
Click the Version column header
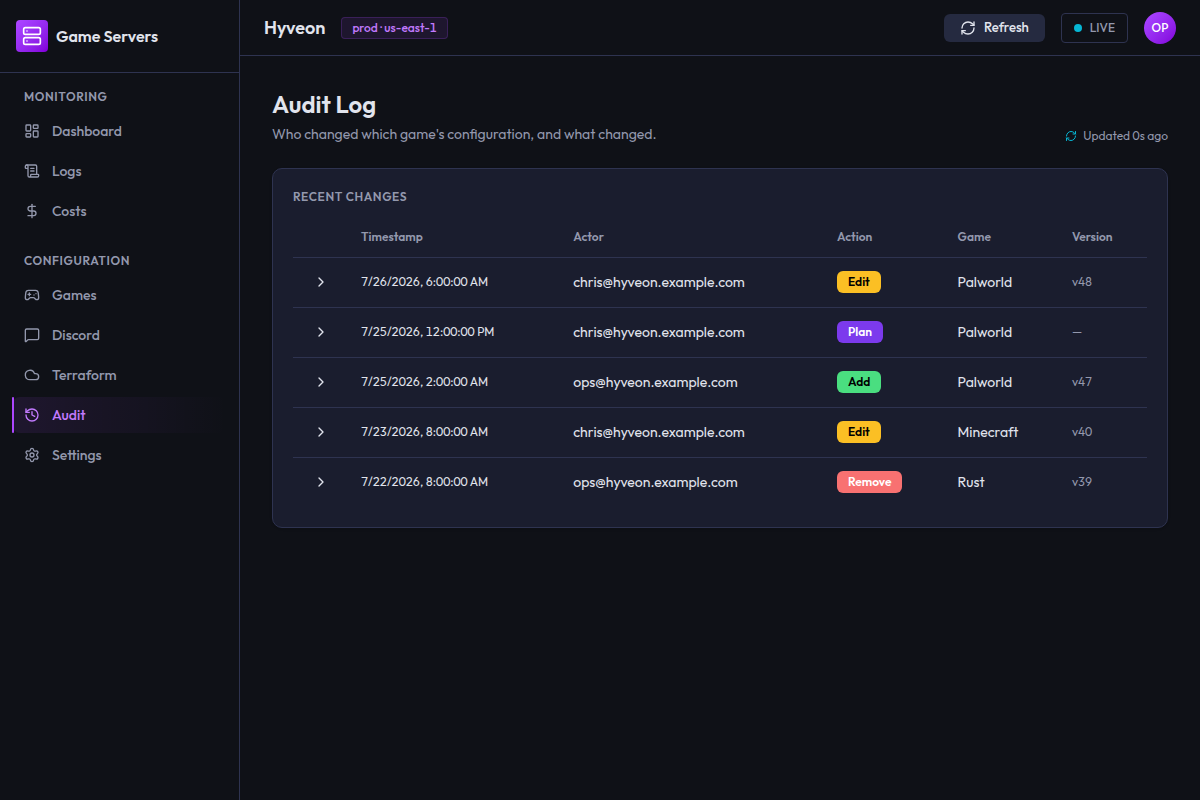point(1092,237)
